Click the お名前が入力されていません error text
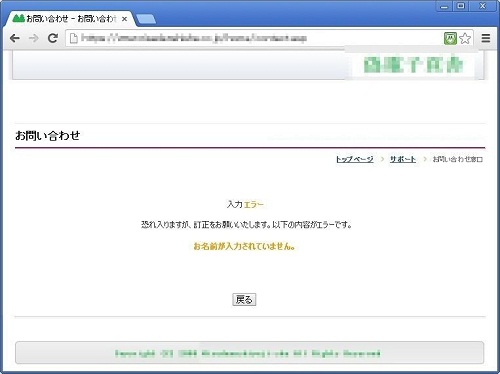 tap(244, 246)
